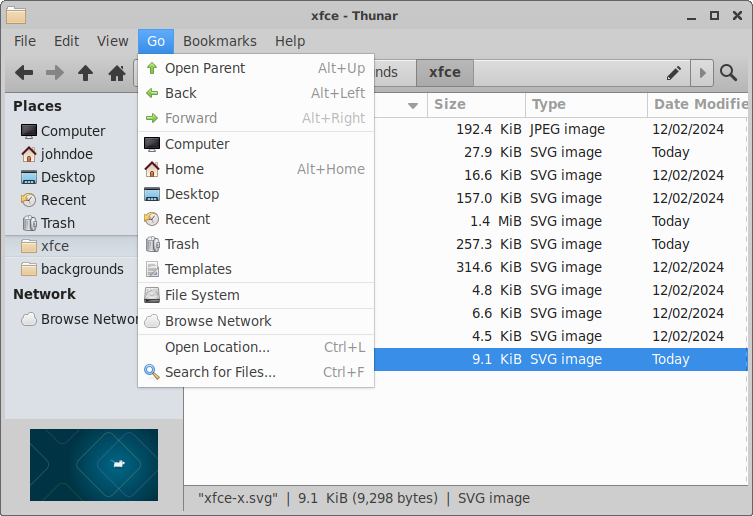Viewport: 753px width, 516px height.
Task: Click the Browse Network cloud icon in sidebar
Action: pyautogui.click(x=29, y=319)
